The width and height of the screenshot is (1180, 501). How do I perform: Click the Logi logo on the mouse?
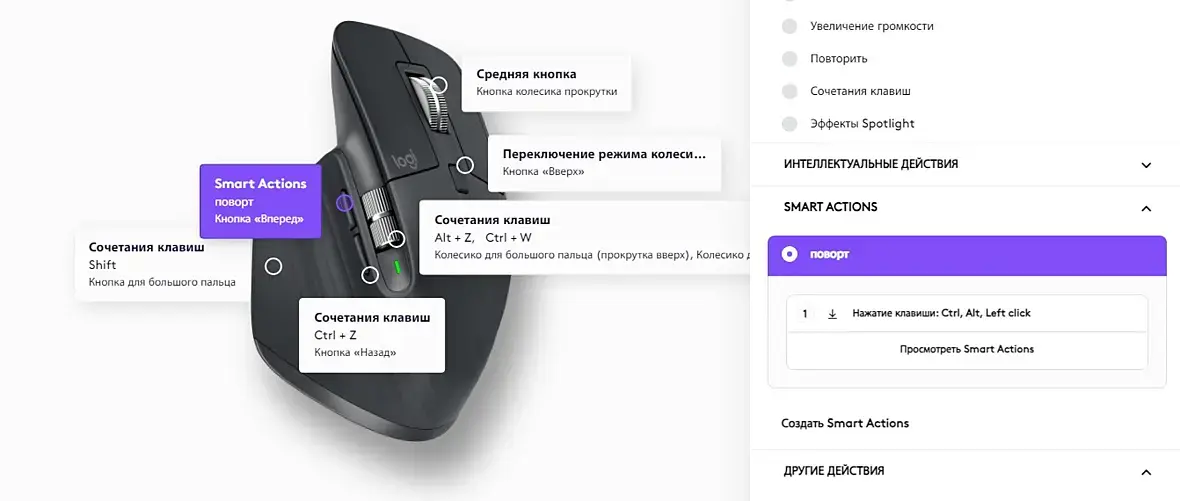(x=407, y=160)
